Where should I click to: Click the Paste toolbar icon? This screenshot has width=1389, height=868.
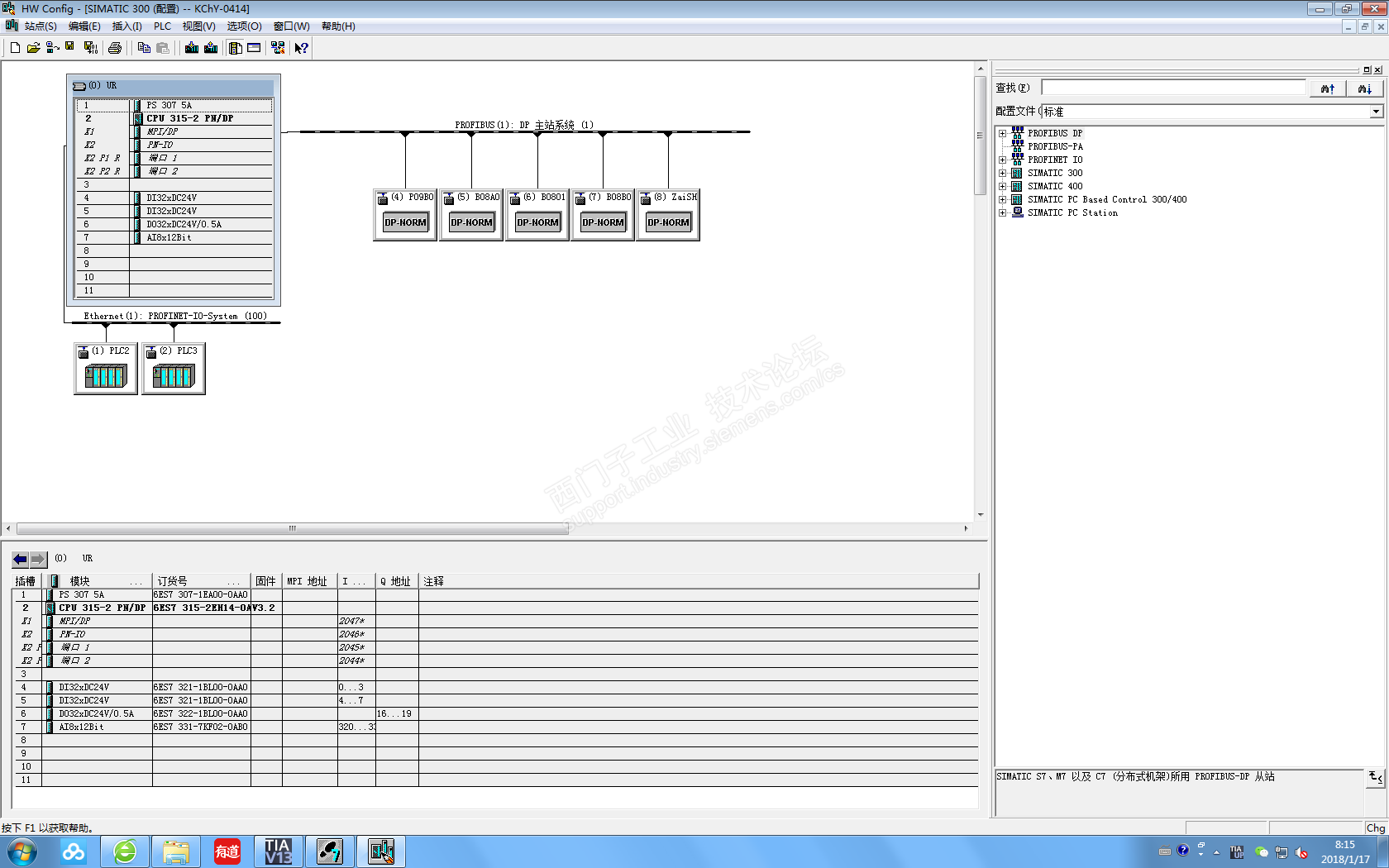point(163,48)
